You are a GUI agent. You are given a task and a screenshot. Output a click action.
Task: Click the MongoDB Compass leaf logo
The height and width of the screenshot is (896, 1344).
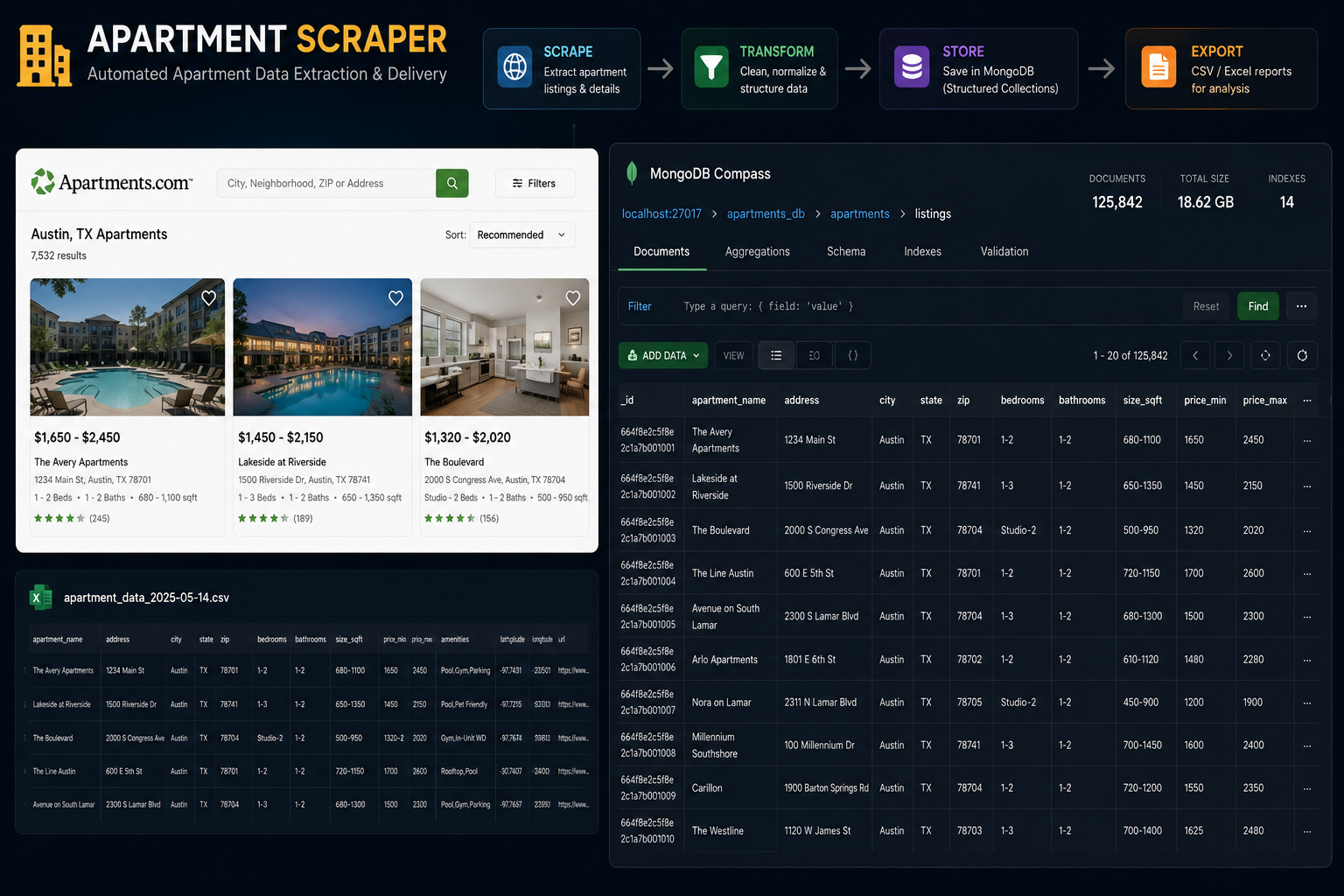coord(632,173)
